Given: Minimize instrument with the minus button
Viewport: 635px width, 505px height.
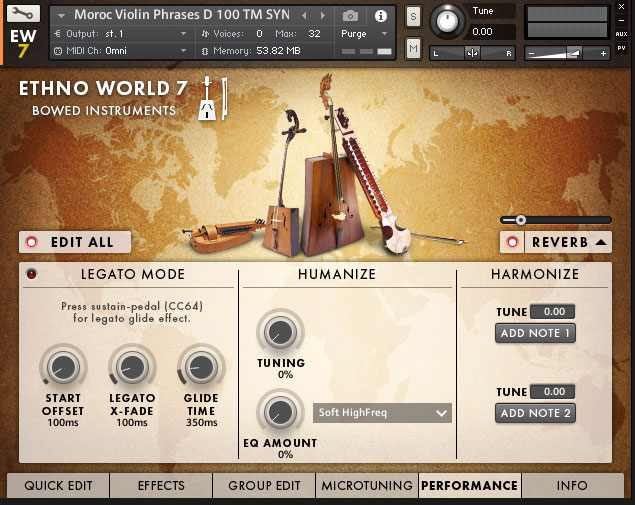Looking at the screenshot, I should click(x=621, y=20).
